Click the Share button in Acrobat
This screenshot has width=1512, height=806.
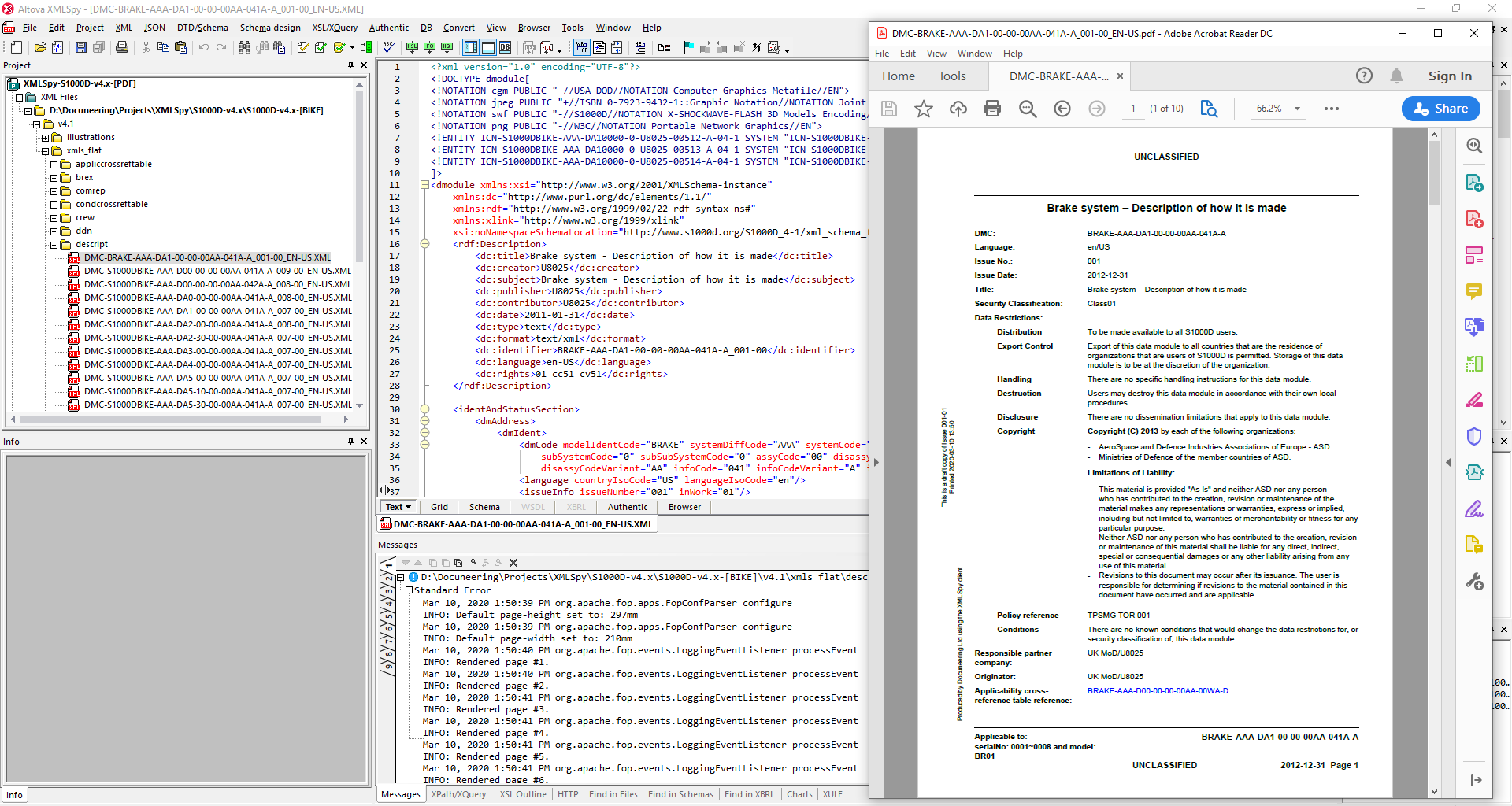click(x=1441, y=109)
